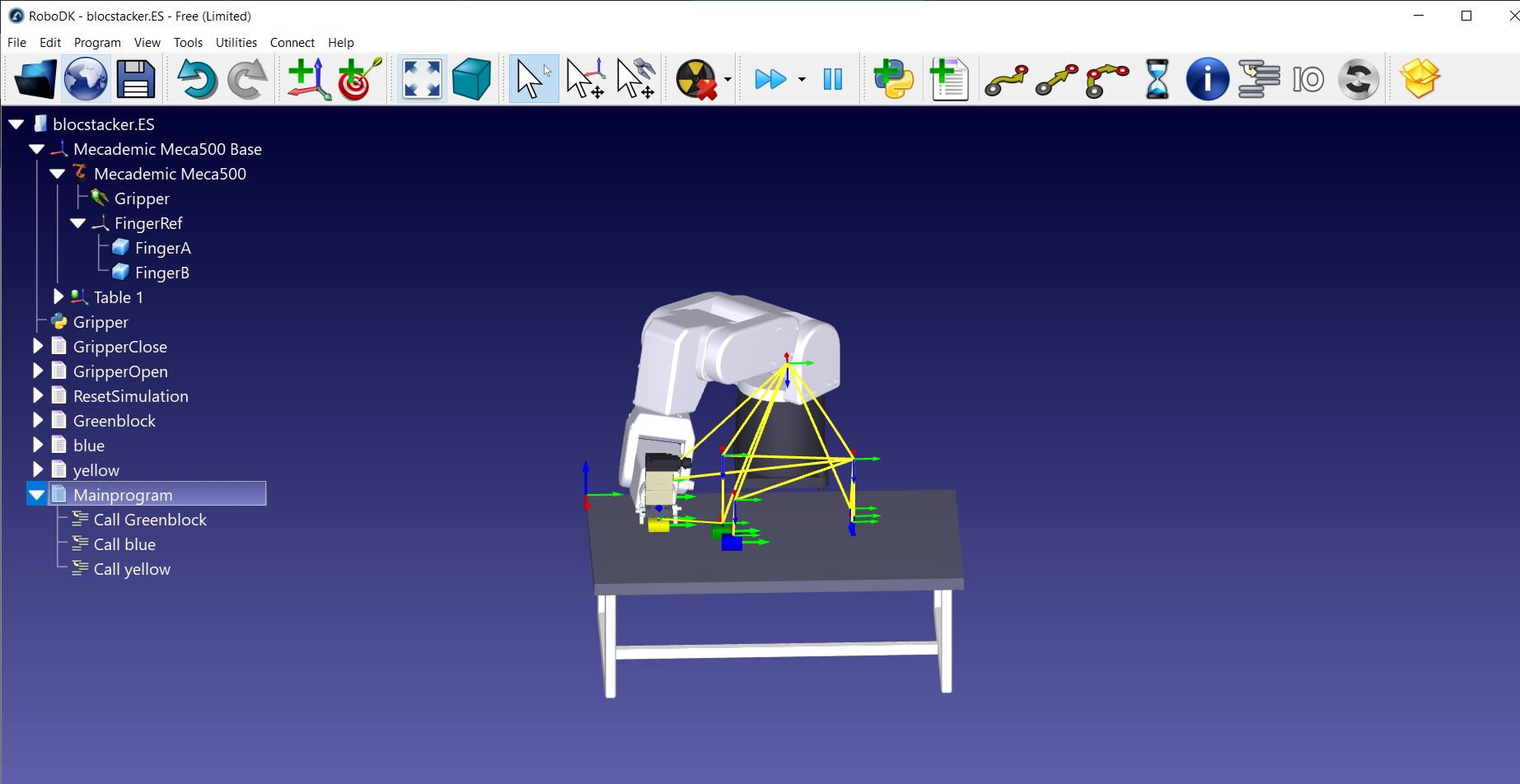Select the Call blue instruction

124,544
